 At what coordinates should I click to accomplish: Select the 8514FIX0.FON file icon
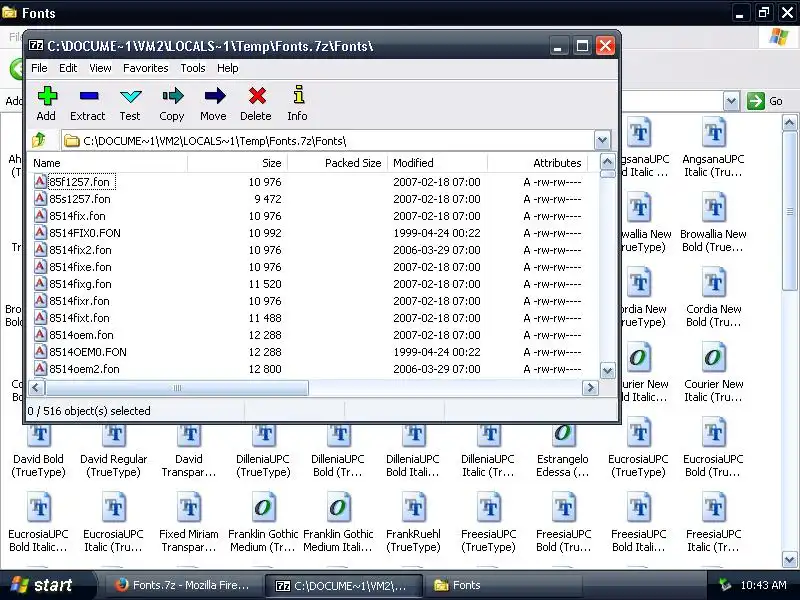(x=40, y=232)
